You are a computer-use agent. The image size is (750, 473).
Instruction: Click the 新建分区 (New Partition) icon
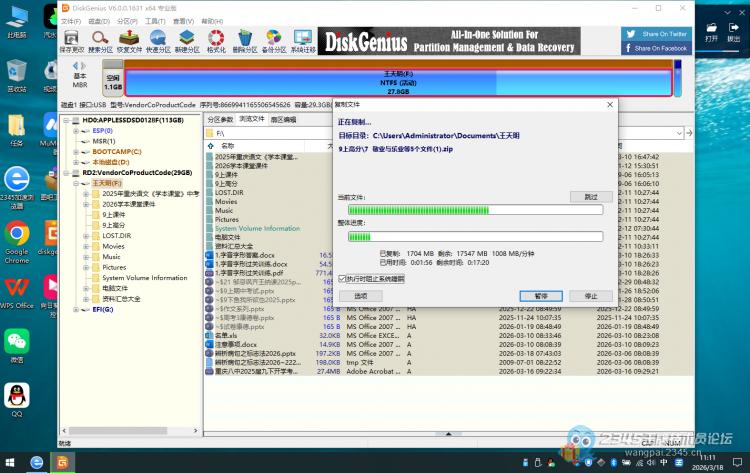(x=187, y=39)
